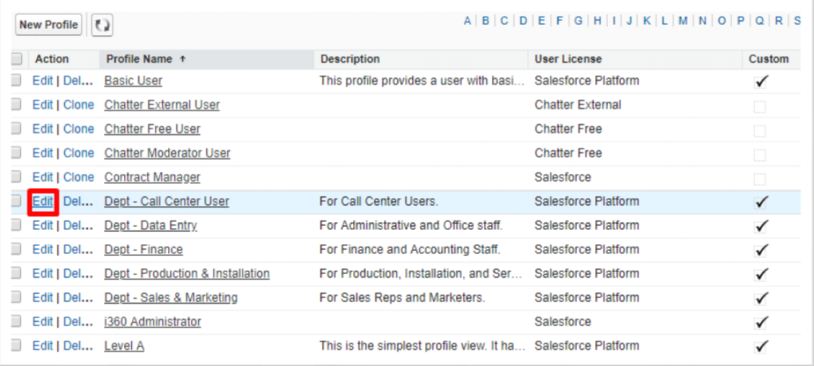Filter profiles by letter J
This screenshot has width=814, height=366.
coord(629,21)
